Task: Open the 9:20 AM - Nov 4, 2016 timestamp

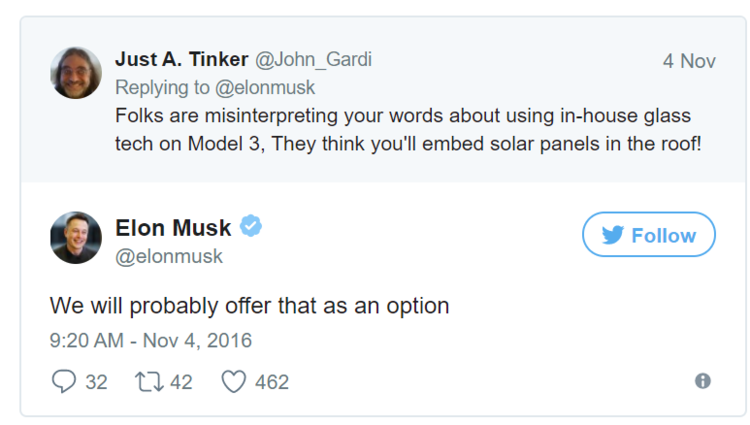Action: pyautogui.click(x=151, y=340)
